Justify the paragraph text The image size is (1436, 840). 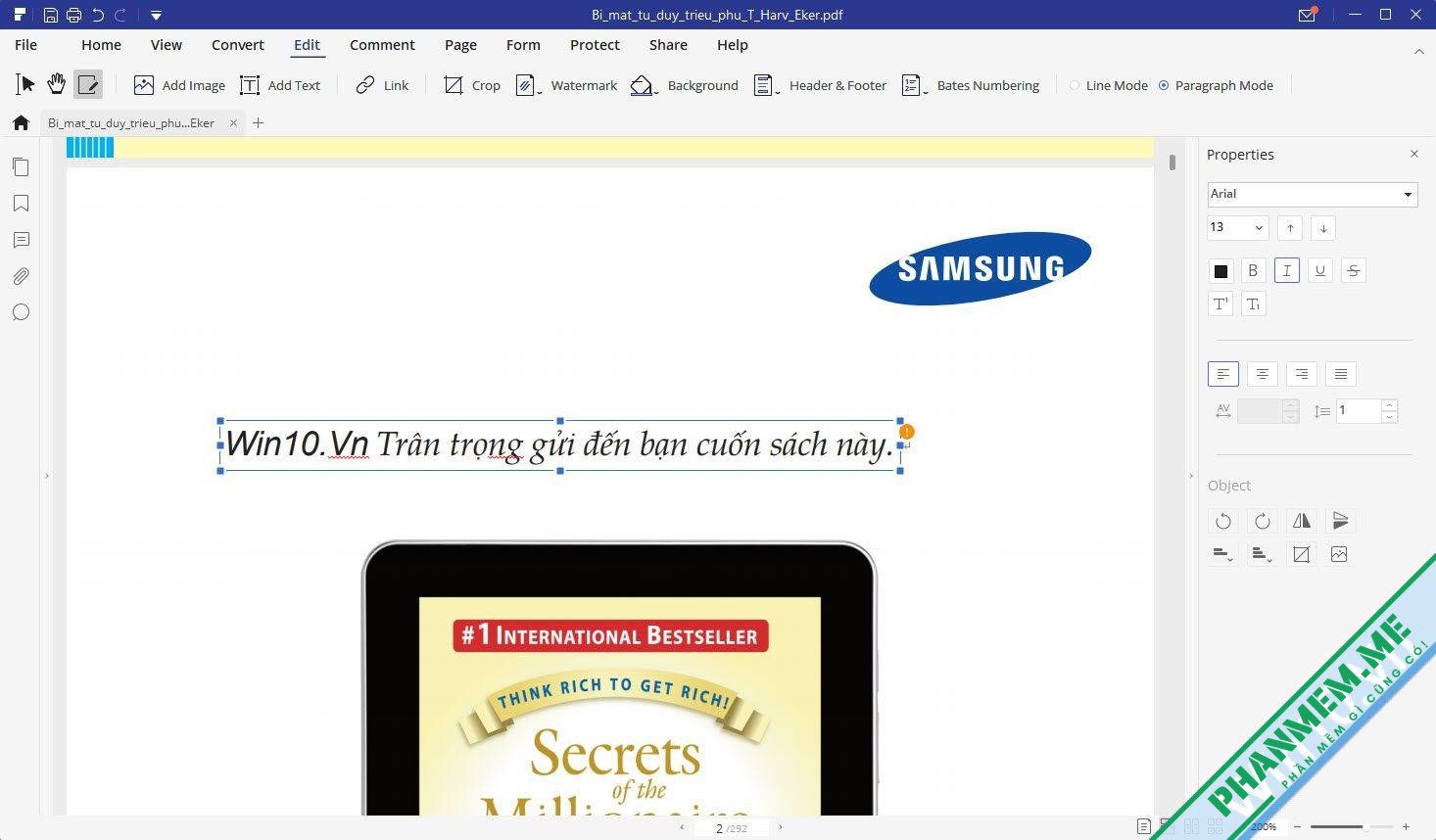tap(1340, 374)
